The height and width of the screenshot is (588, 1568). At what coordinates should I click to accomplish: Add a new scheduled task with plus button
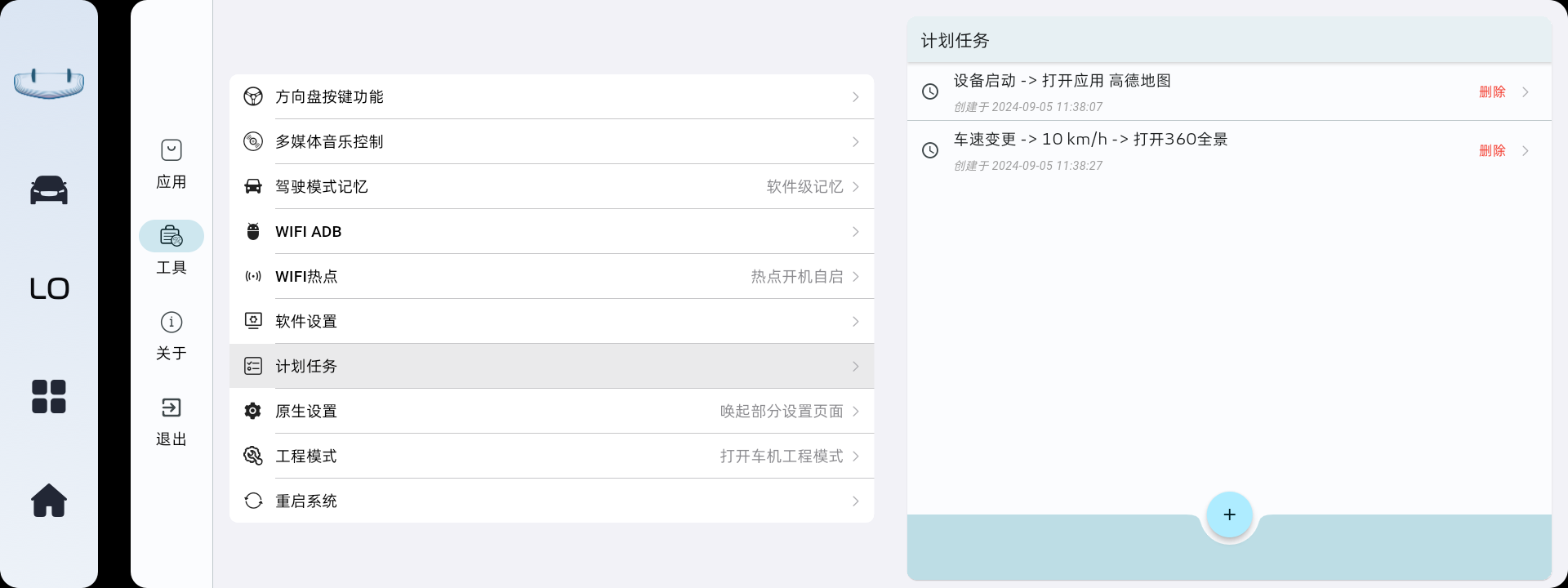[x=1229, y=514]
